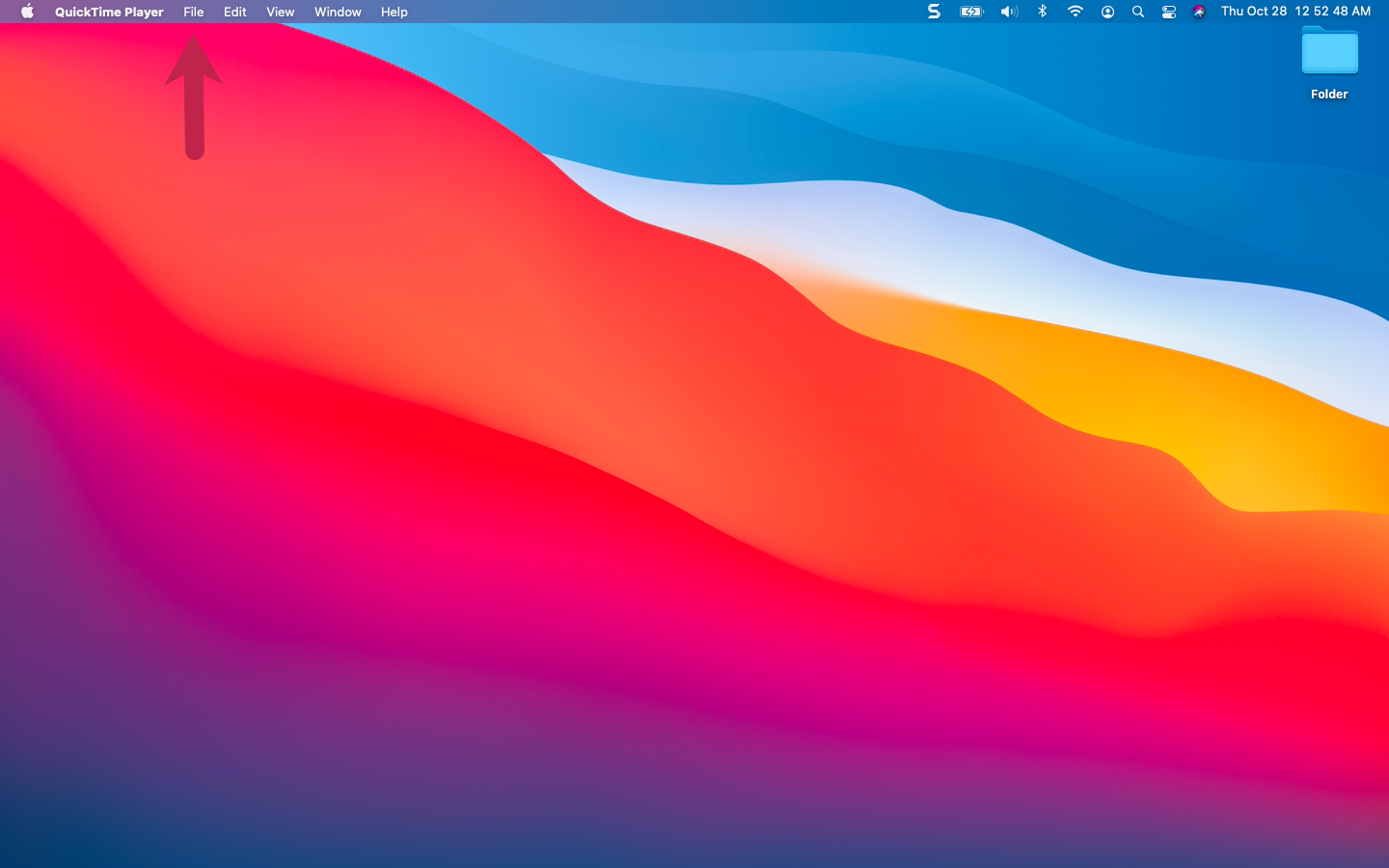This screenshot has width=1389, height=868.
Task: Click the volume icon in the menu bar
Action: pos(1009,12)
